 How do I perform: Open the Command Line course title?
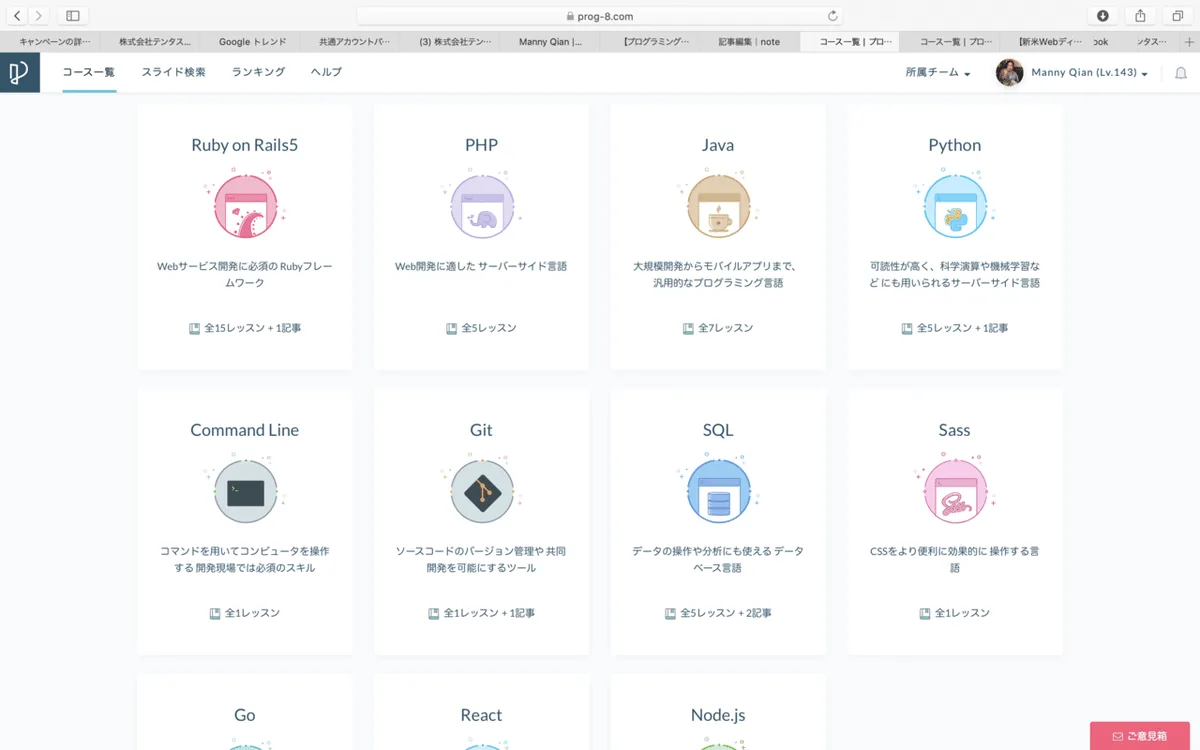point(245,430)
